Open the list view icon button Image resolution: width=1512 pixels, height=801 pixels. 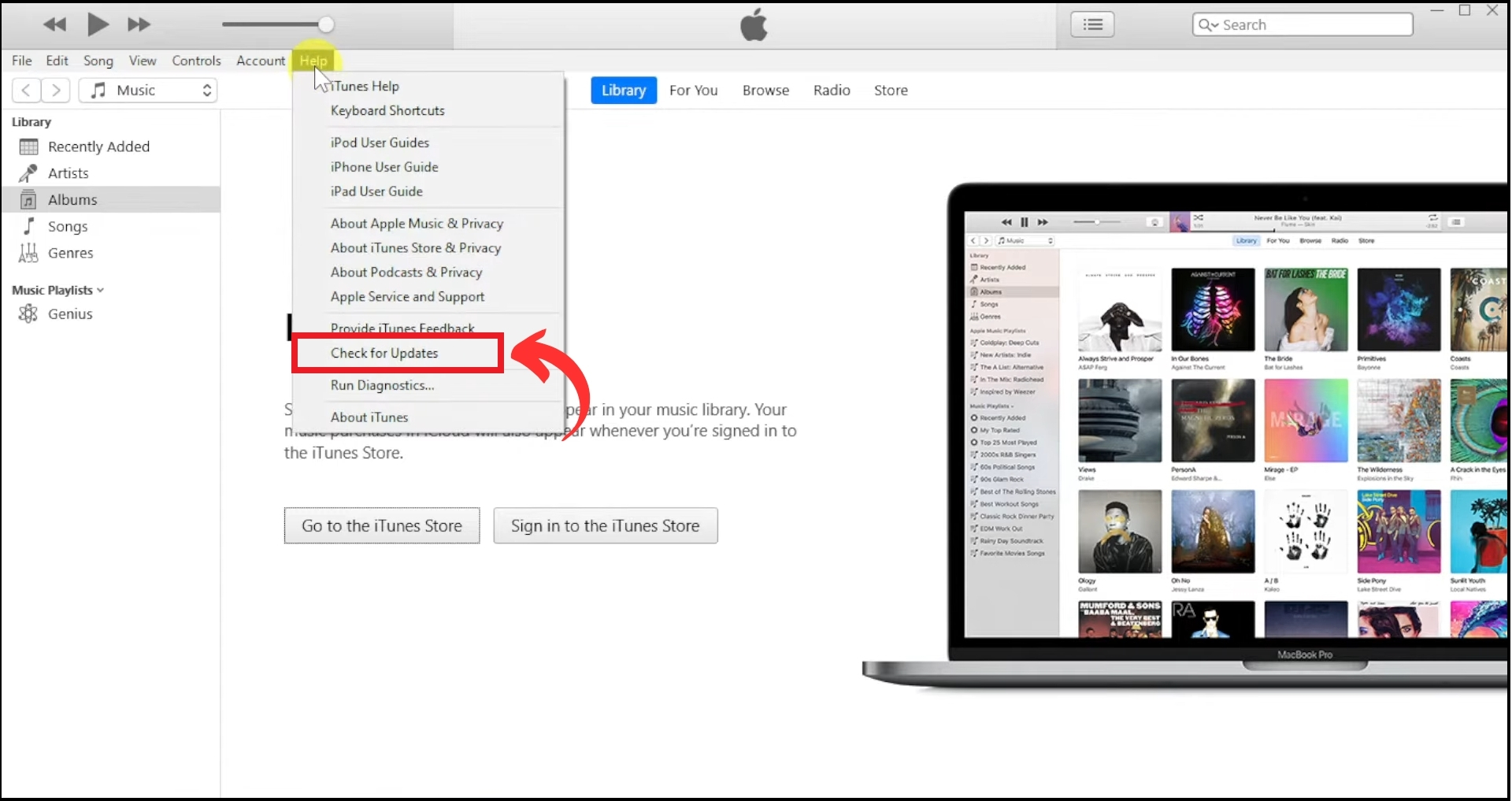tap(1091, 24)
